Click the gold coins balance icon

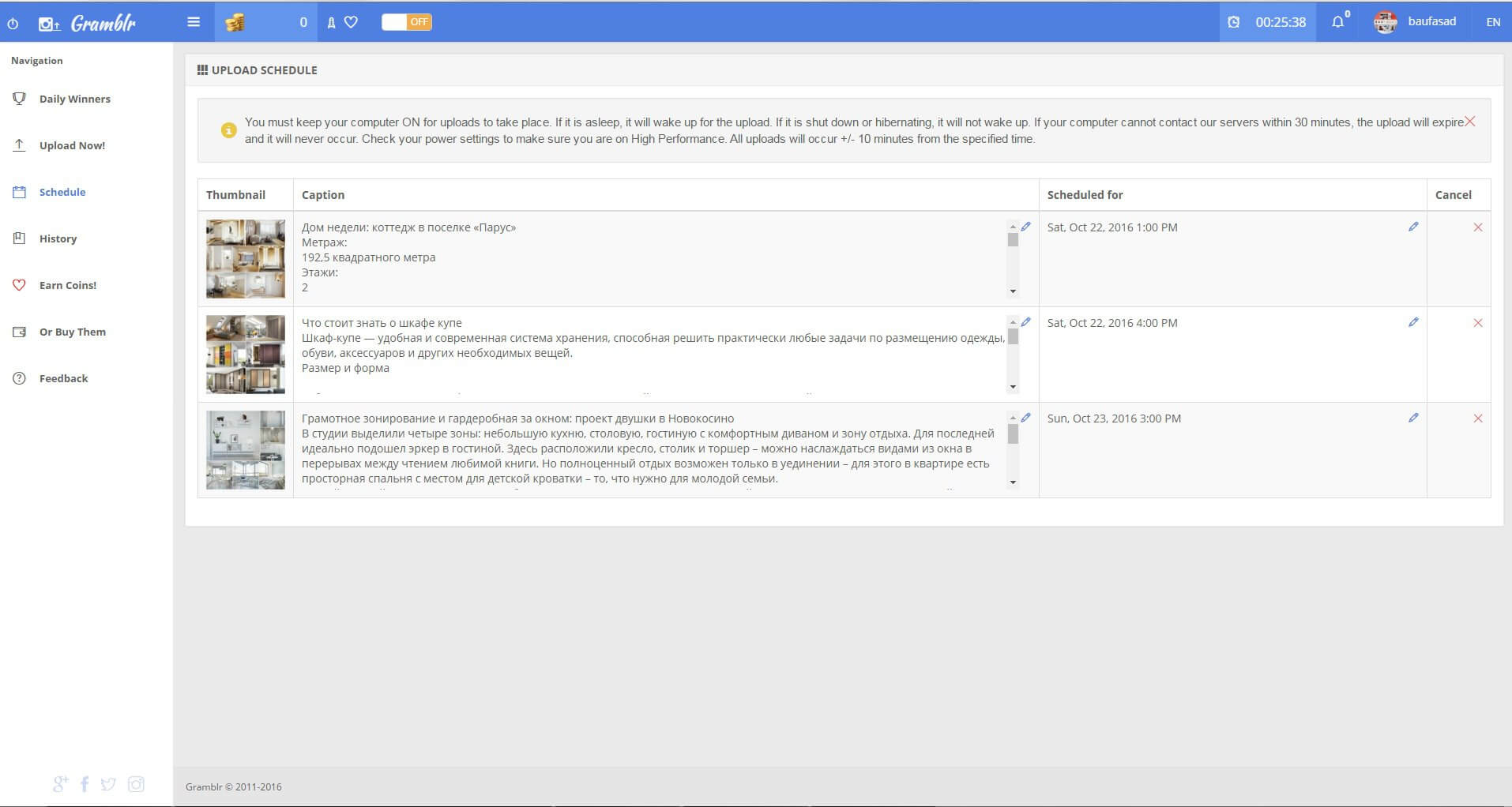point(235,23)
